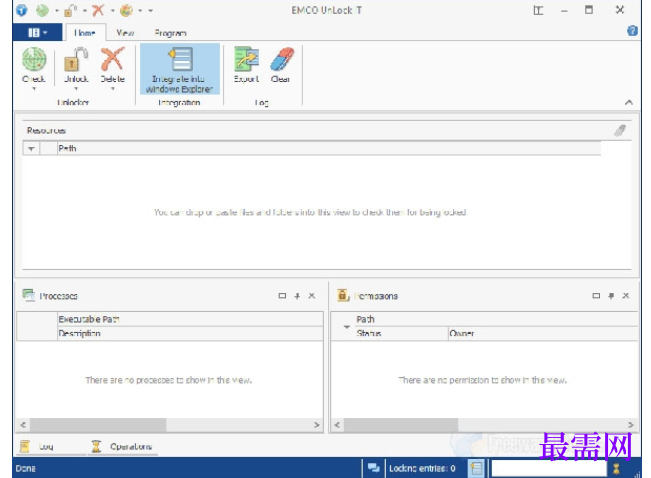Toggle Integrate into Windows Explorer
Image resolution: width=651 pixels, height=478 pixels.
point(179,69)
